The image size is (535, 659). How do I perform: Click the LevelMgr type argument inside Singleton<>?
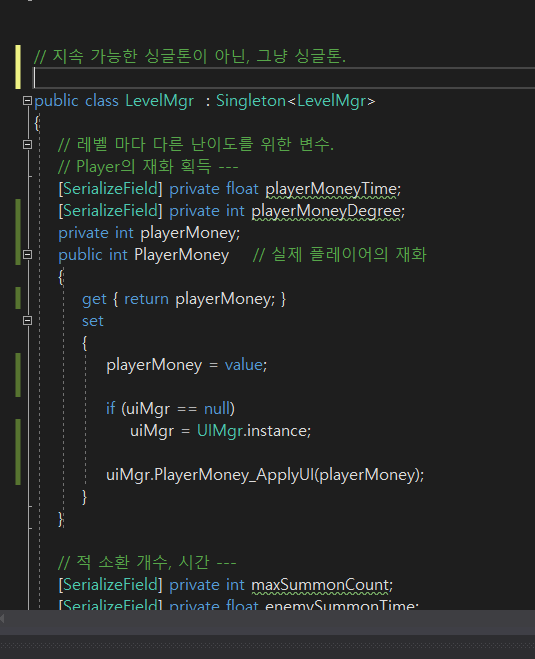click(332, 101)
